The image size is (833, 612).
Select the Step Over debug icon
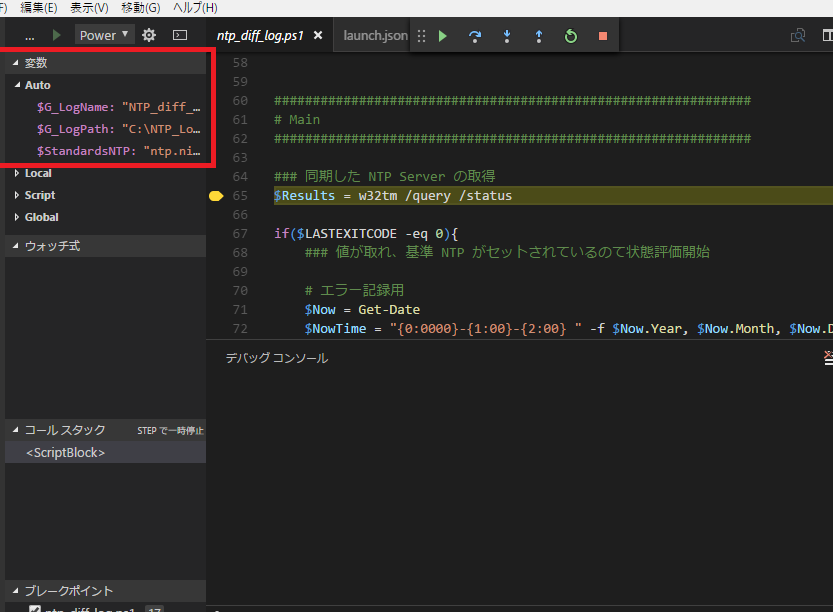tap(475, 34)
